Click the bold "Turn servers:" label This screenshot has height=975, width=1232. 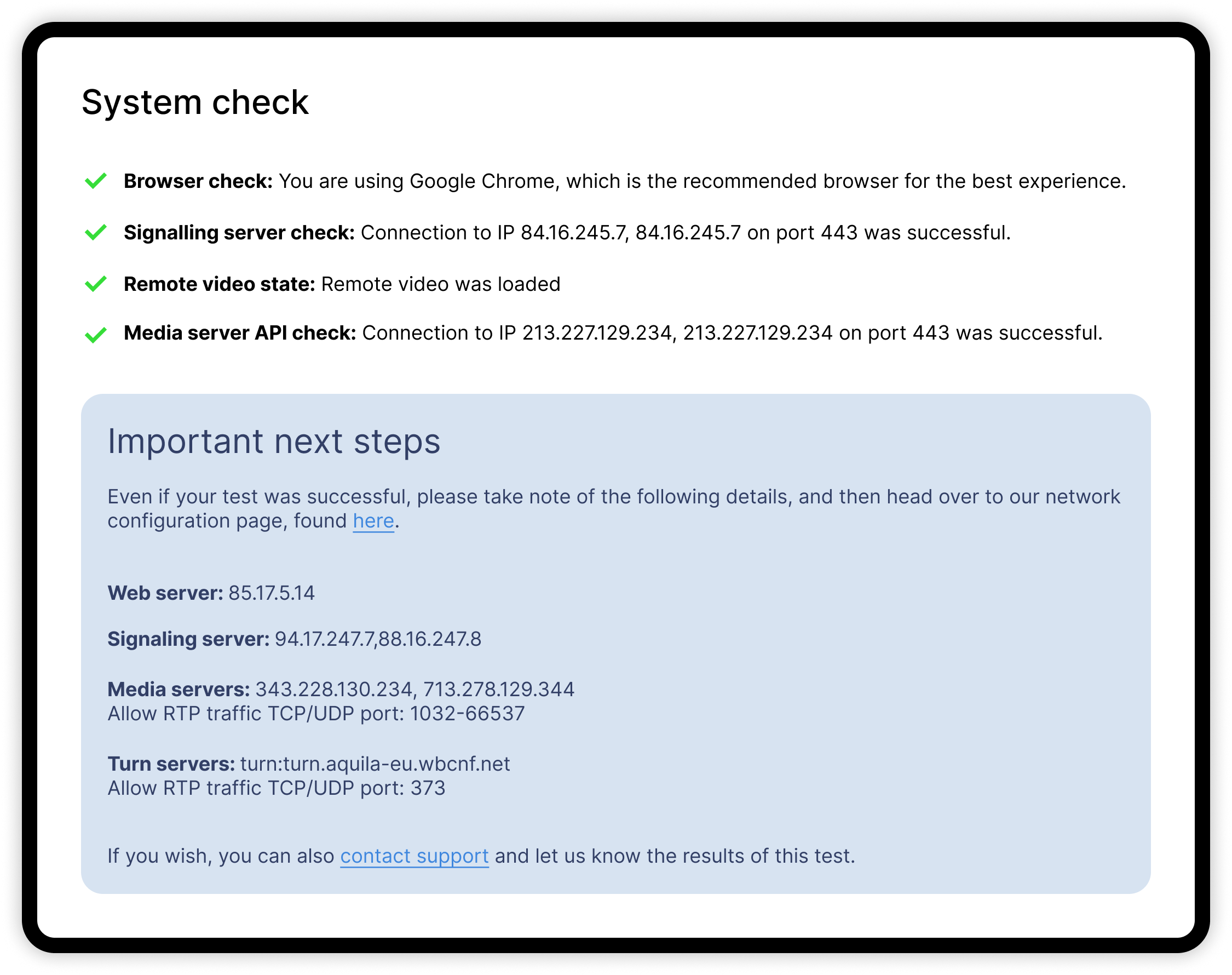point(171,764)
